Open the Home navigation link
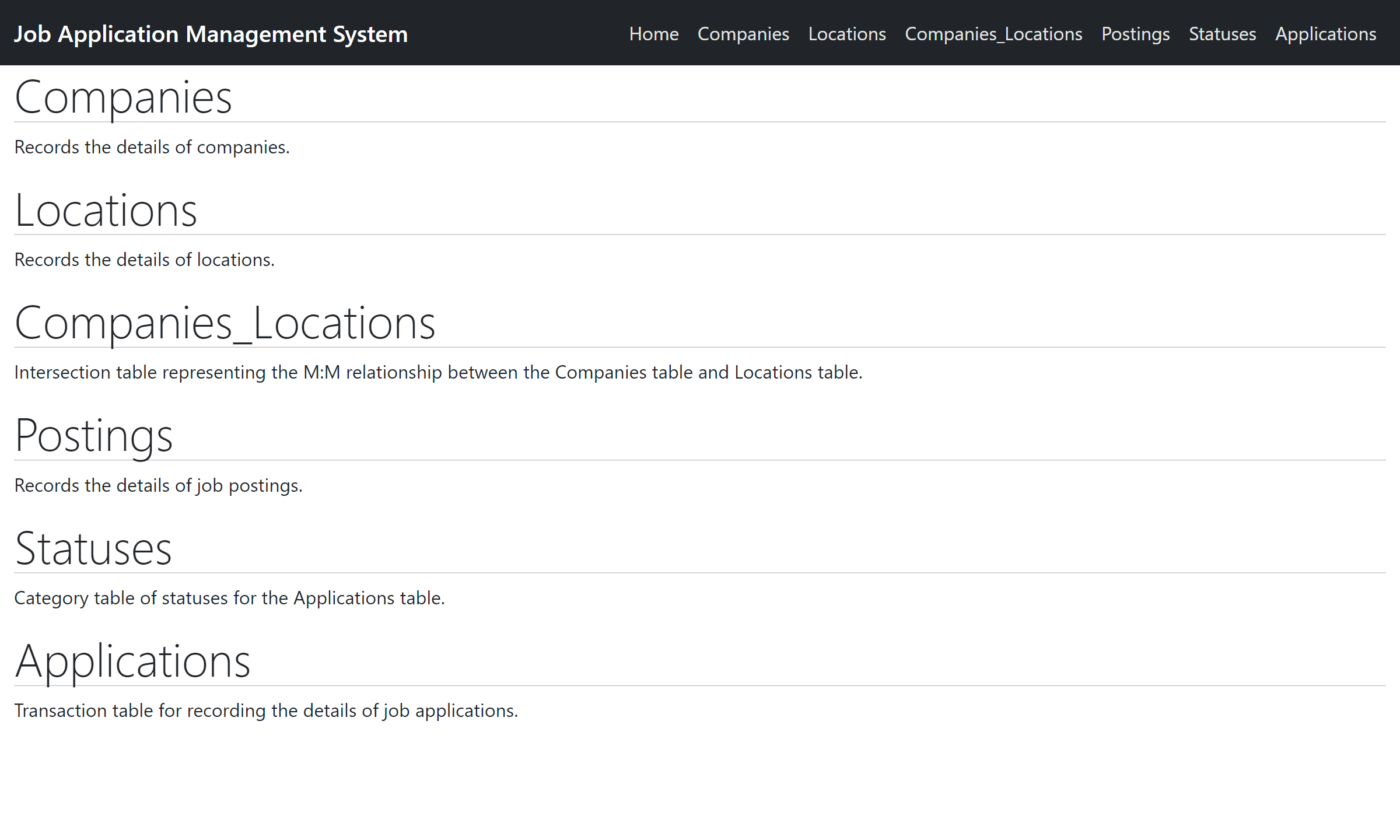This screenshot has width=1400, height=840. tap(653, 34)
